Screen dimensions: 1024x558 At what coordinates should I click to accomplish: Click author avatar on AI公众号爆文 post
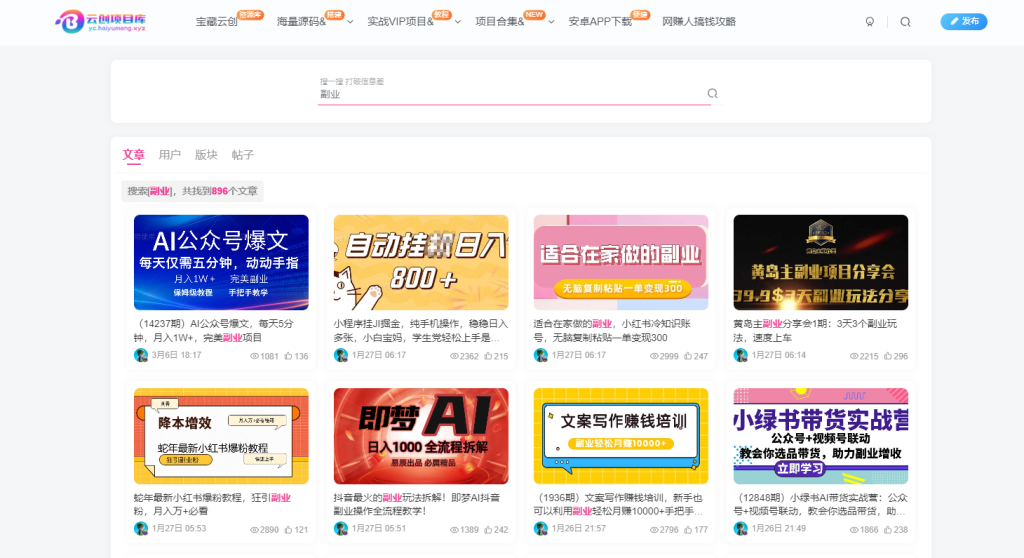(141, 355)
